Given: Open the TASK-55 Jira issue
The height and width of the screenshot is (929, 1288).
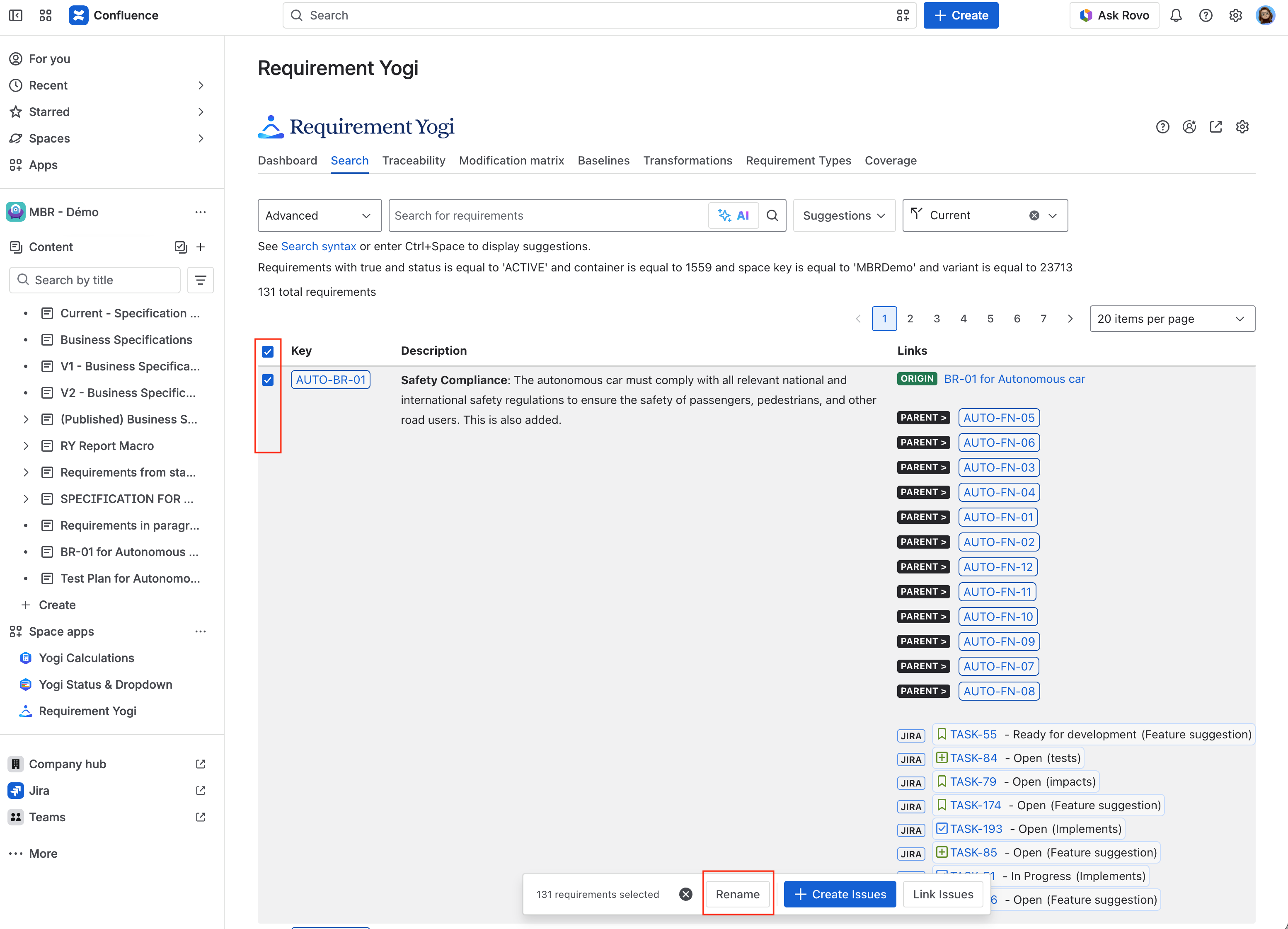Looking at the screenshot, I should point(973,734).
